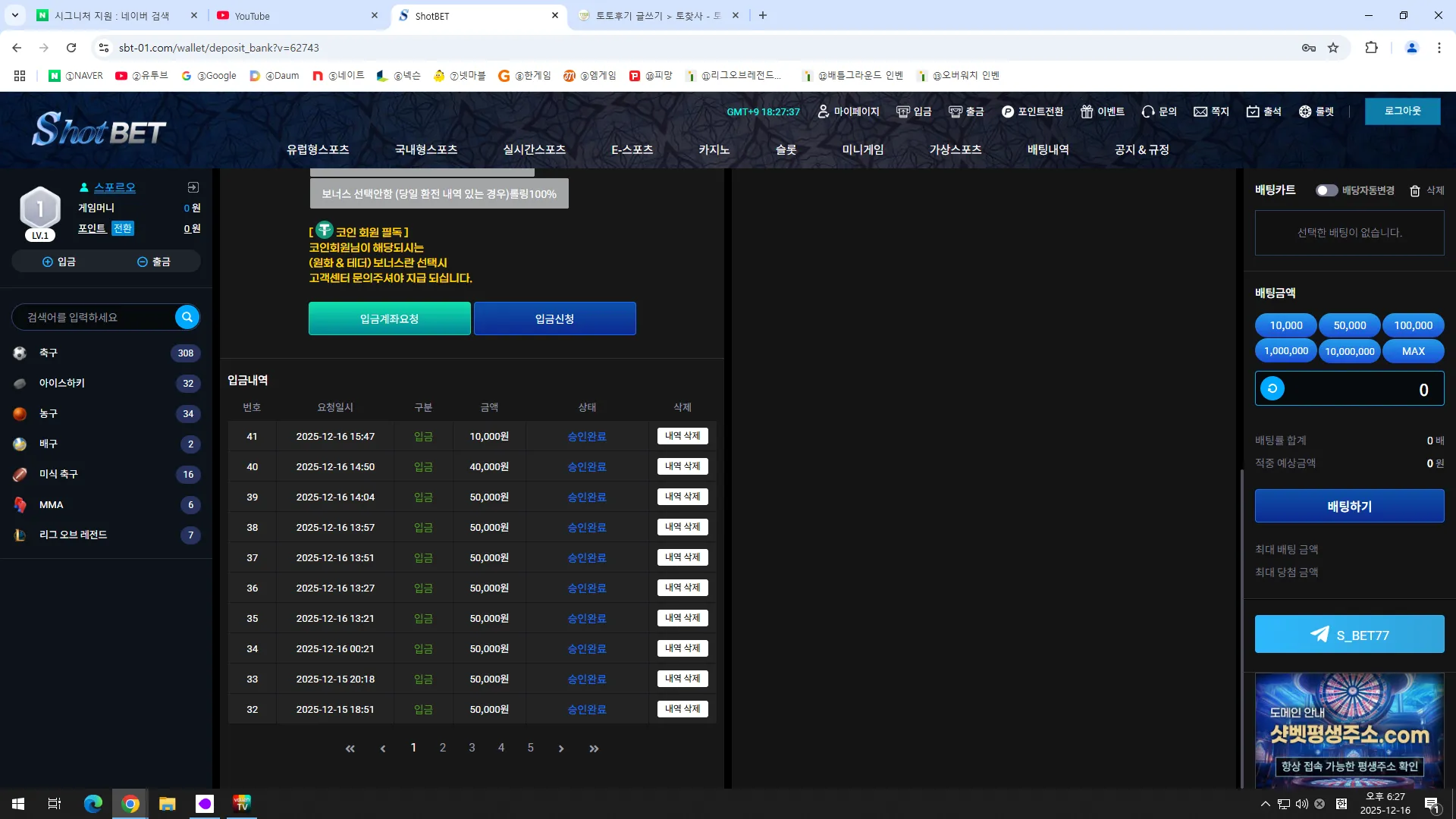The image size is (1456, 819).
Task: Open messages via the envelope (쪽지) icon
Action: click(x=1200, y=111)
